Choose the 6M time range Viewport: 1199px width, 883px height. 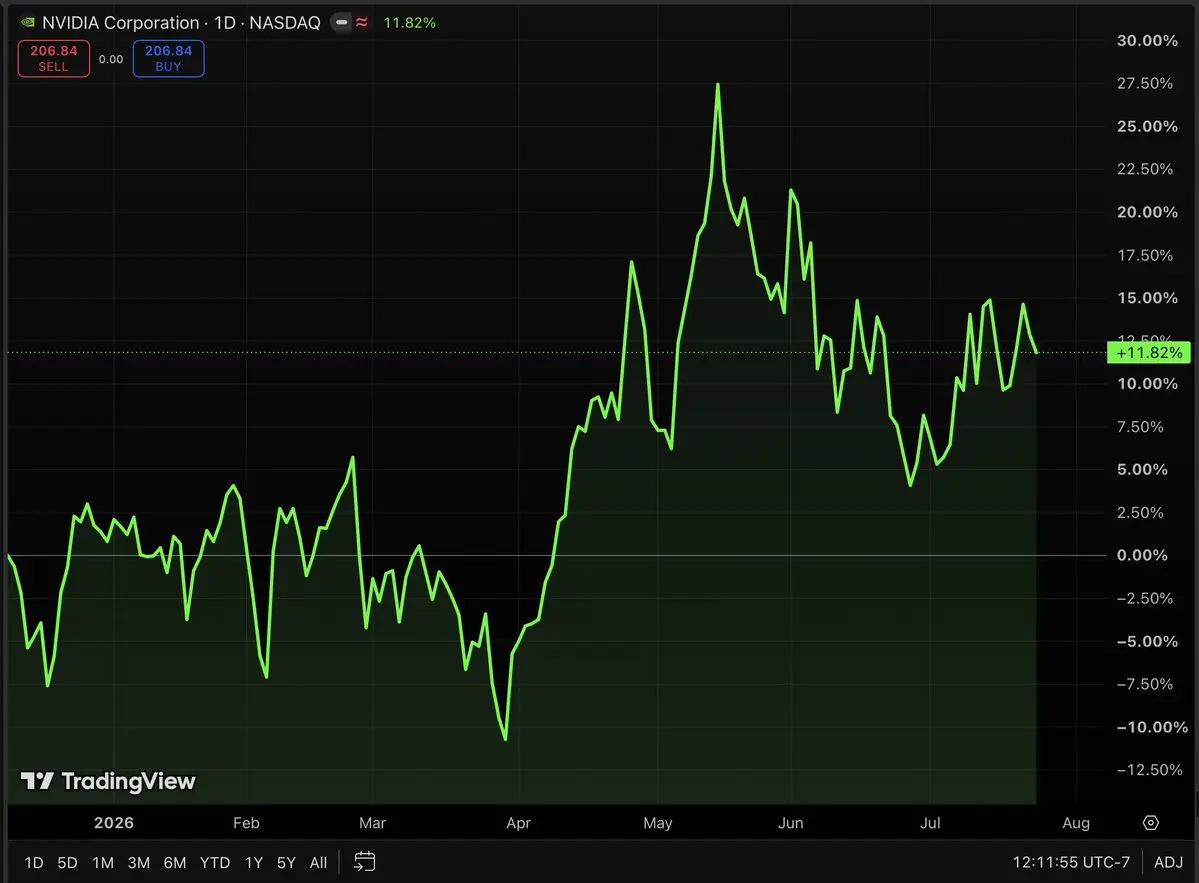[174, 862]
